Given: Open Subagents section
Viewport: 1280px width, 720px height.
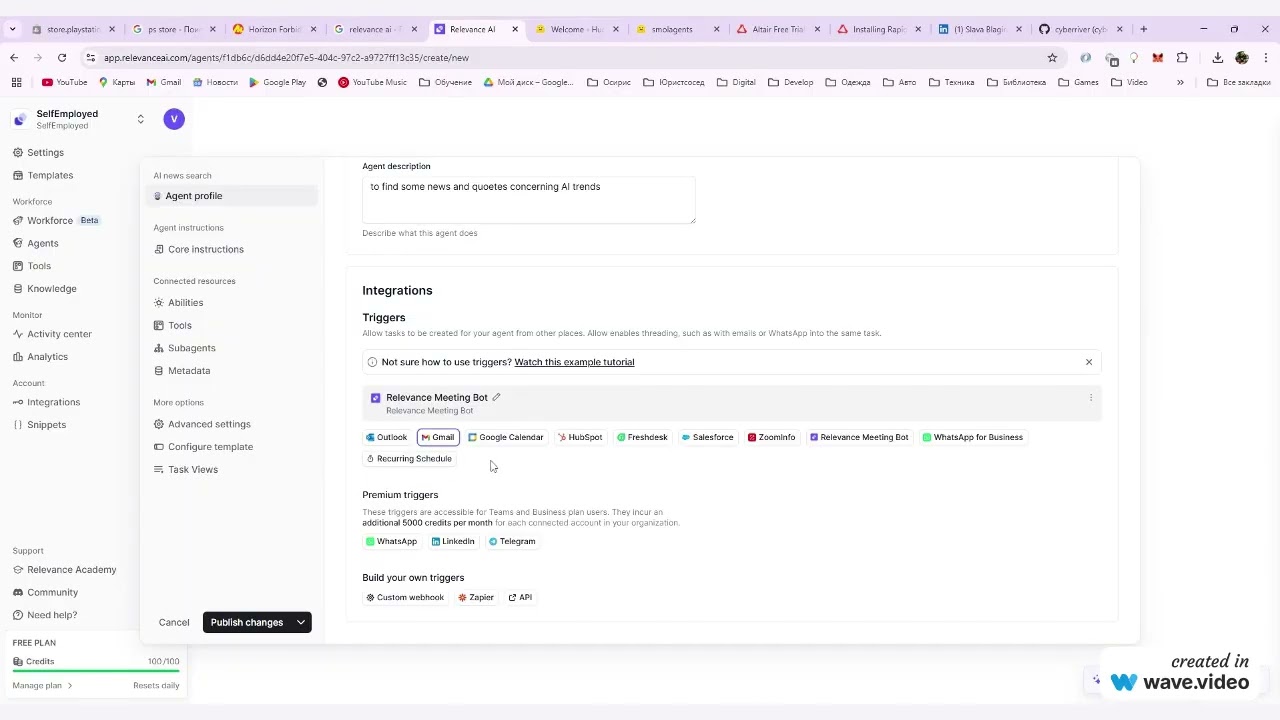Looking at the screenshot, I should click(185, 348).
